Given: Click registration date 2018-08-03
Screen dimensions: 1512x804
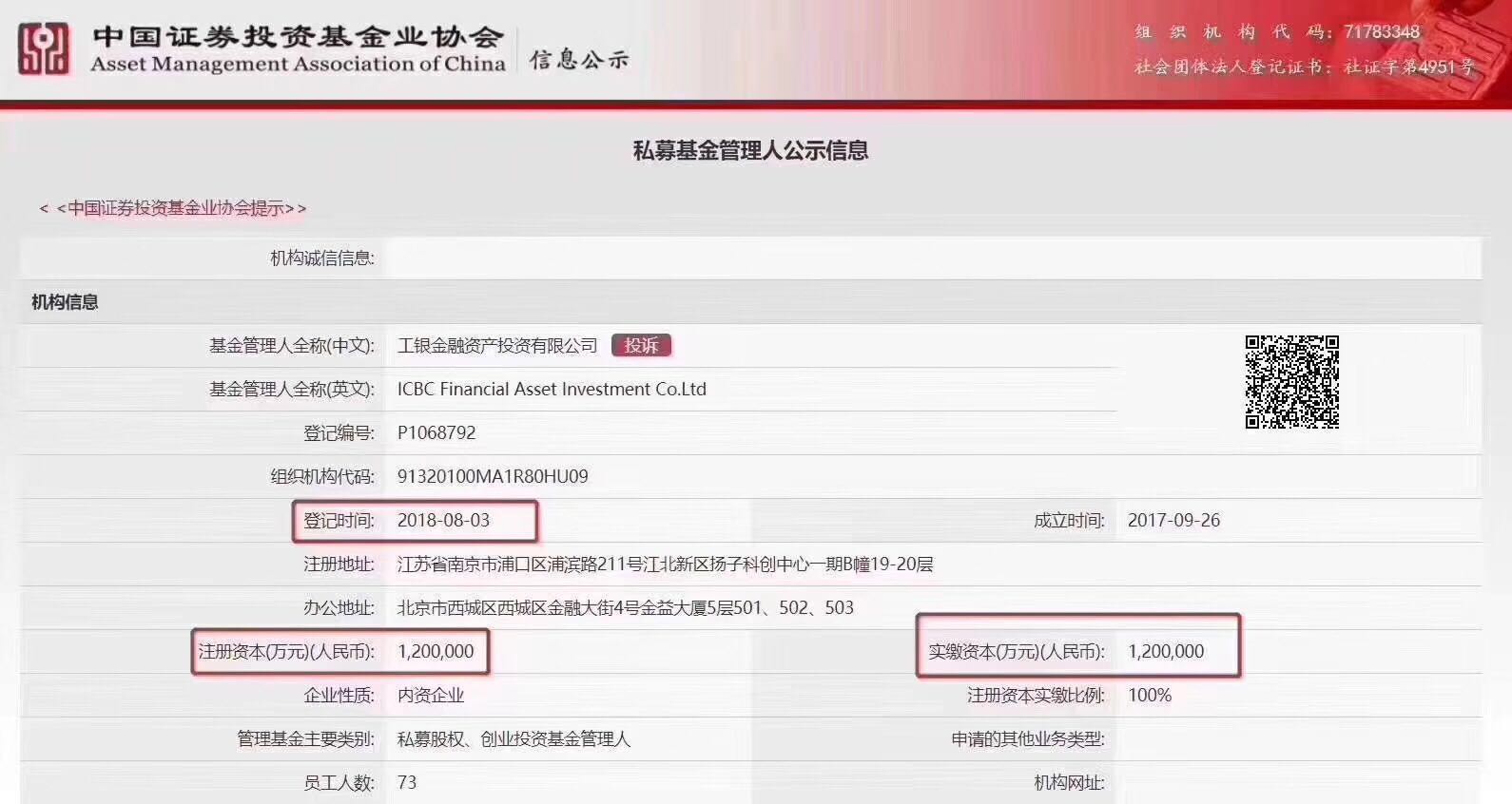Looking at the screenshot, I should (443, 520).
